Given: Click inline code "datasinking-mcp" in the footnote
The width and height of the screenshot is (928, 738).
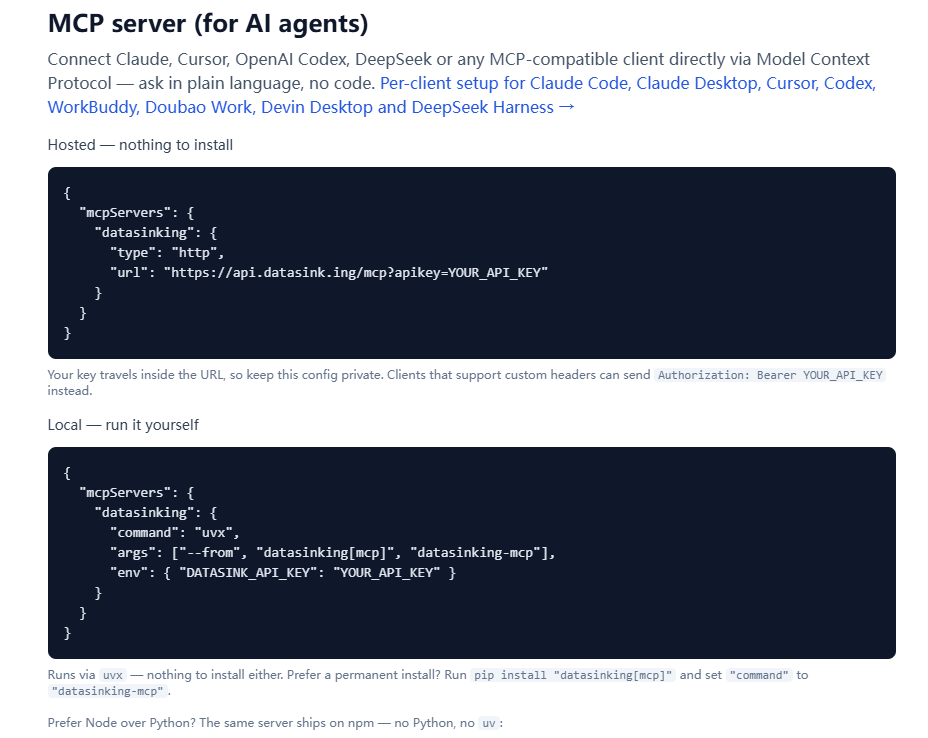Looking at the screenshot, I should (x=108, y=691).
